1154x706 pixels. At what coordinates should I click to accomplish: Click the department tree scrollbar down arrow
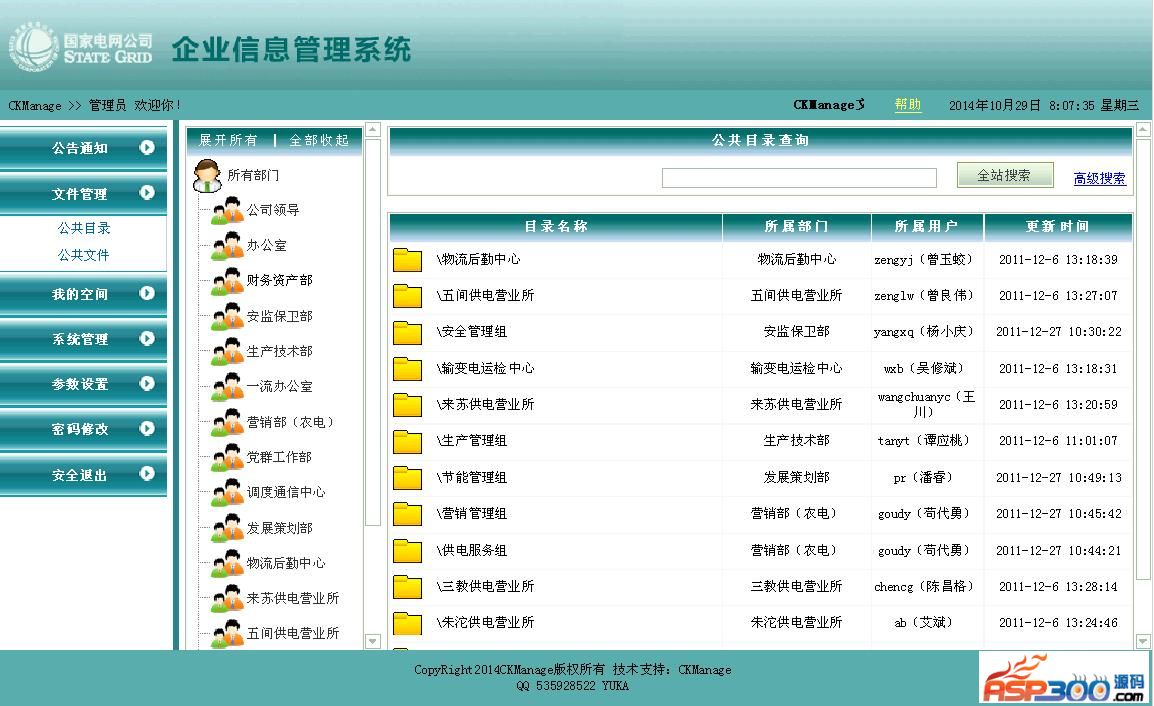tap(373, 641)
